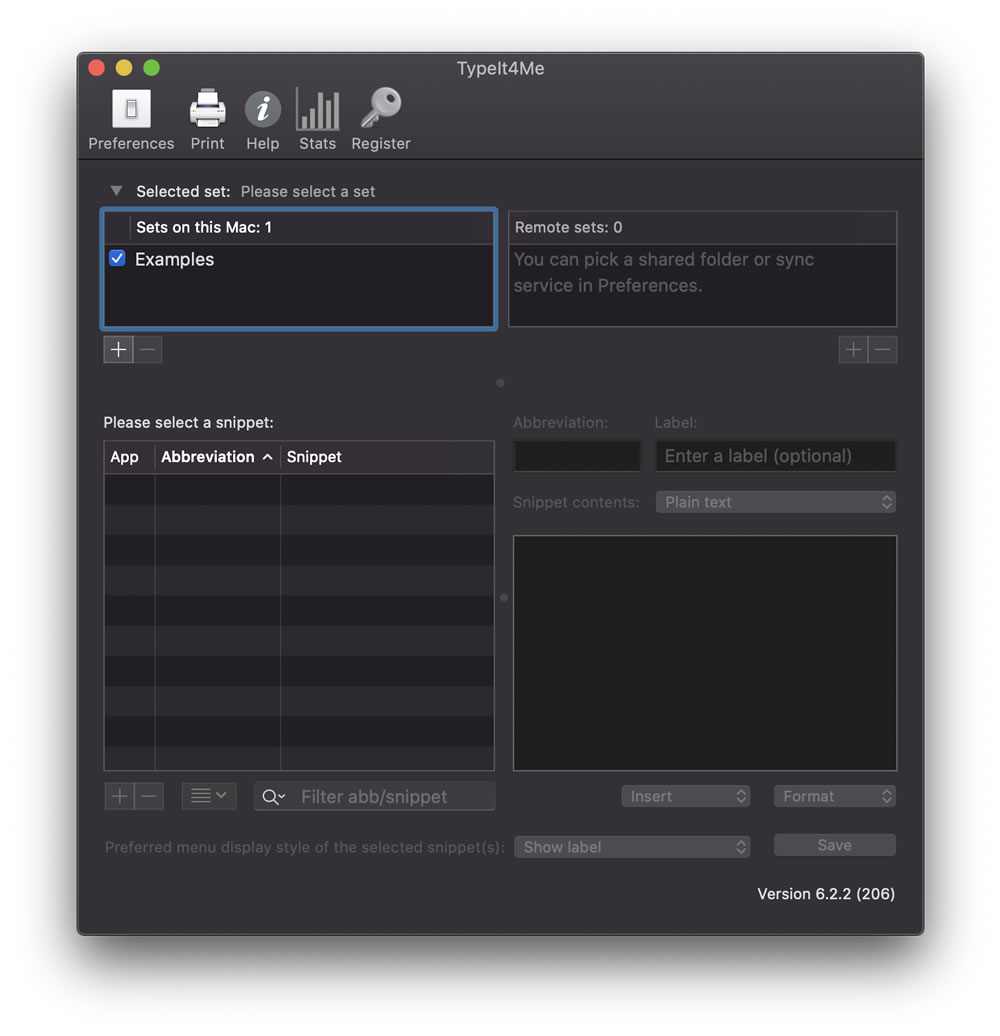The image size is (1000, 1036).
Task: Click the Please select a set text
Action: pyautogui.click(x=308, y=192)
